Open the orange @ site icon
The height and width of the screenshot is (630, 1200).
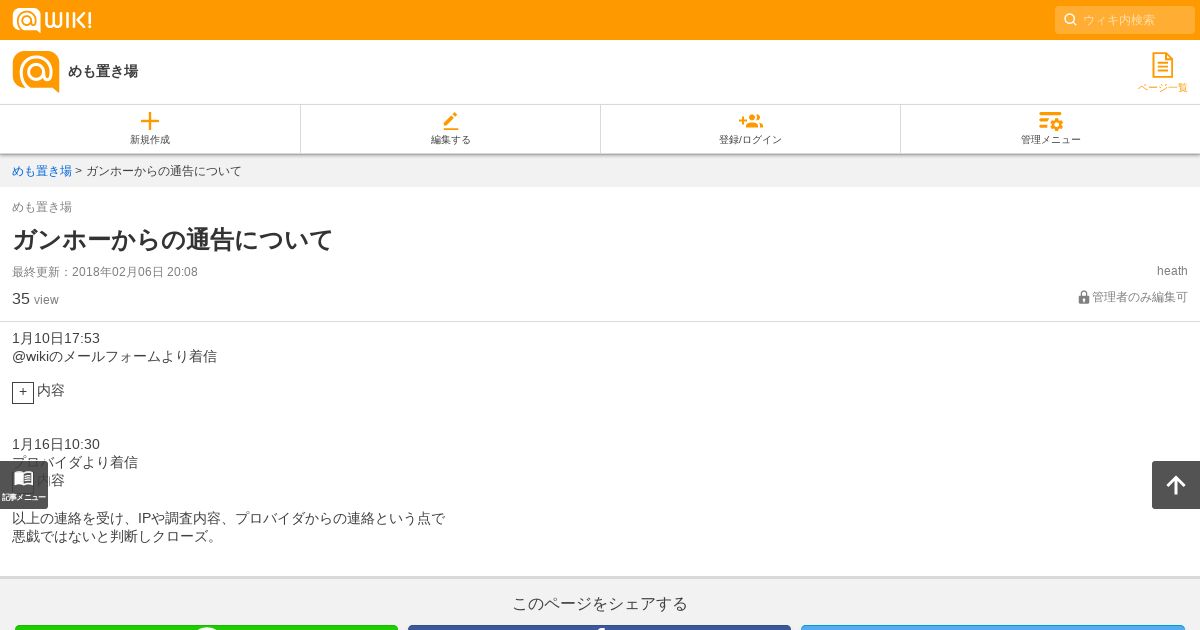pos(36,72)
